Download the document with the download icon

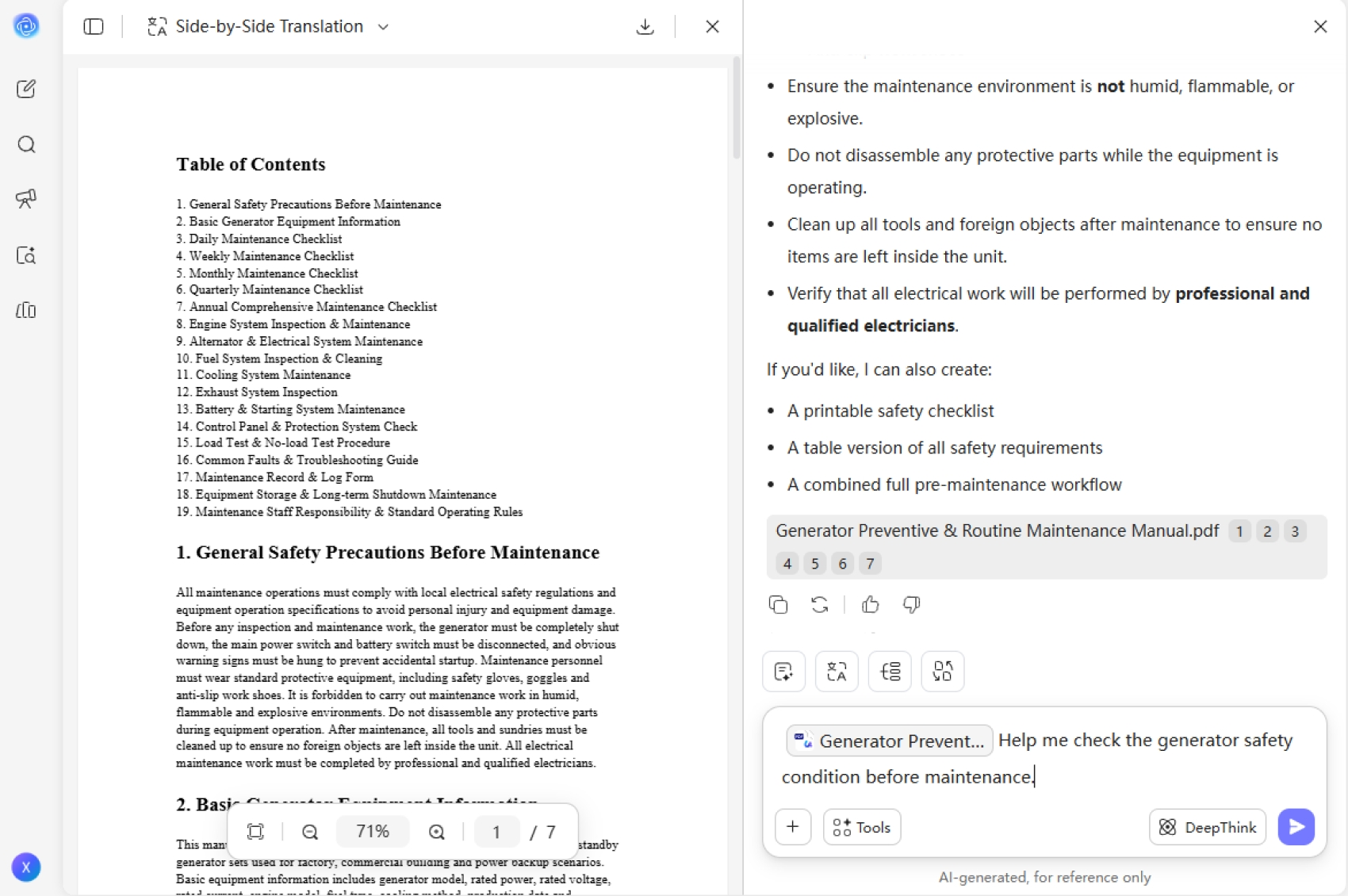pos(645,26)
